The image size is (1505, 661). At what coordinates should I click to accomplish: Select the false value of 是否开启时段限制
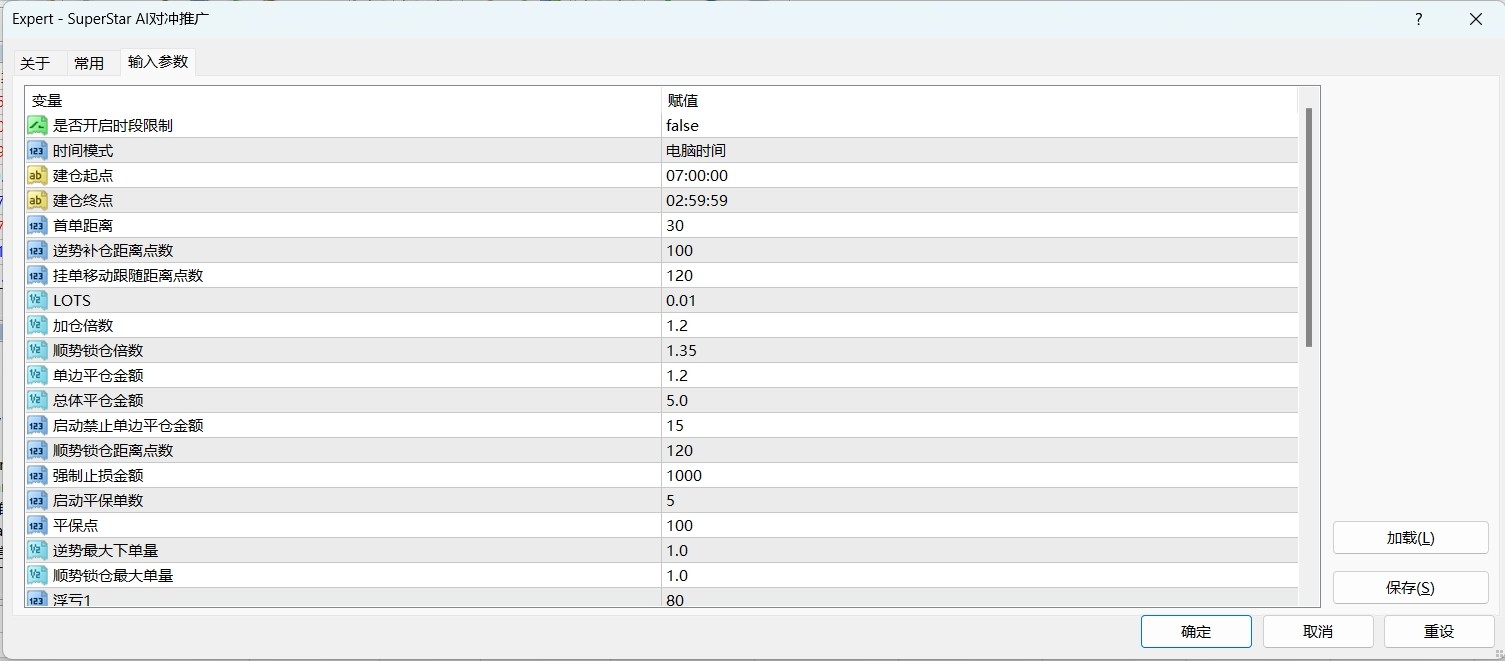click(682, 125)
